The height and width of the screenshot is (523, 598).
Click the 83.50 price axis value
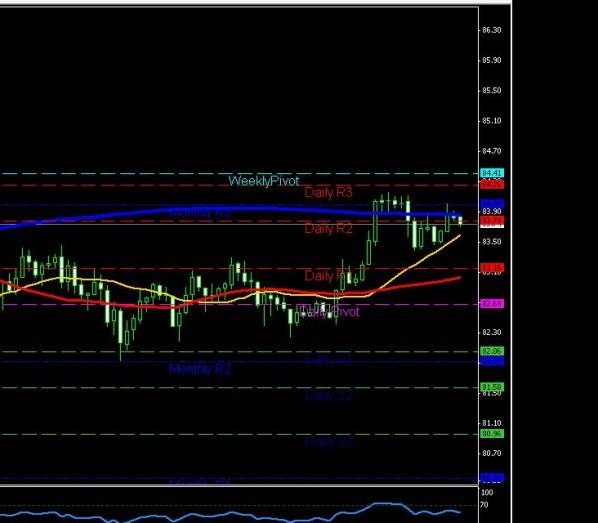(x=492, y=242)
